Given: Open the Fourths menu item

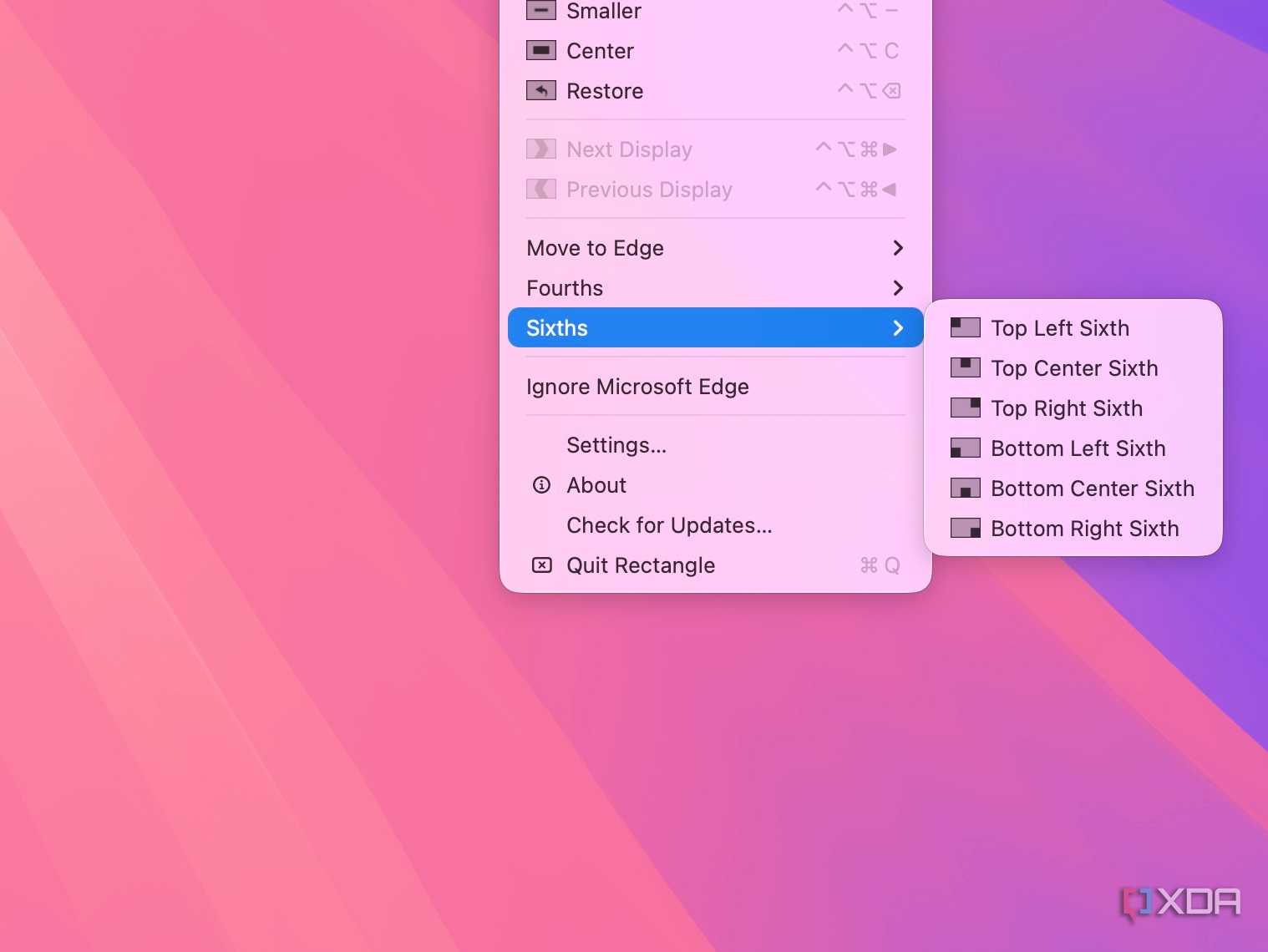Looking at the screenshot, I should coord(715,288).
